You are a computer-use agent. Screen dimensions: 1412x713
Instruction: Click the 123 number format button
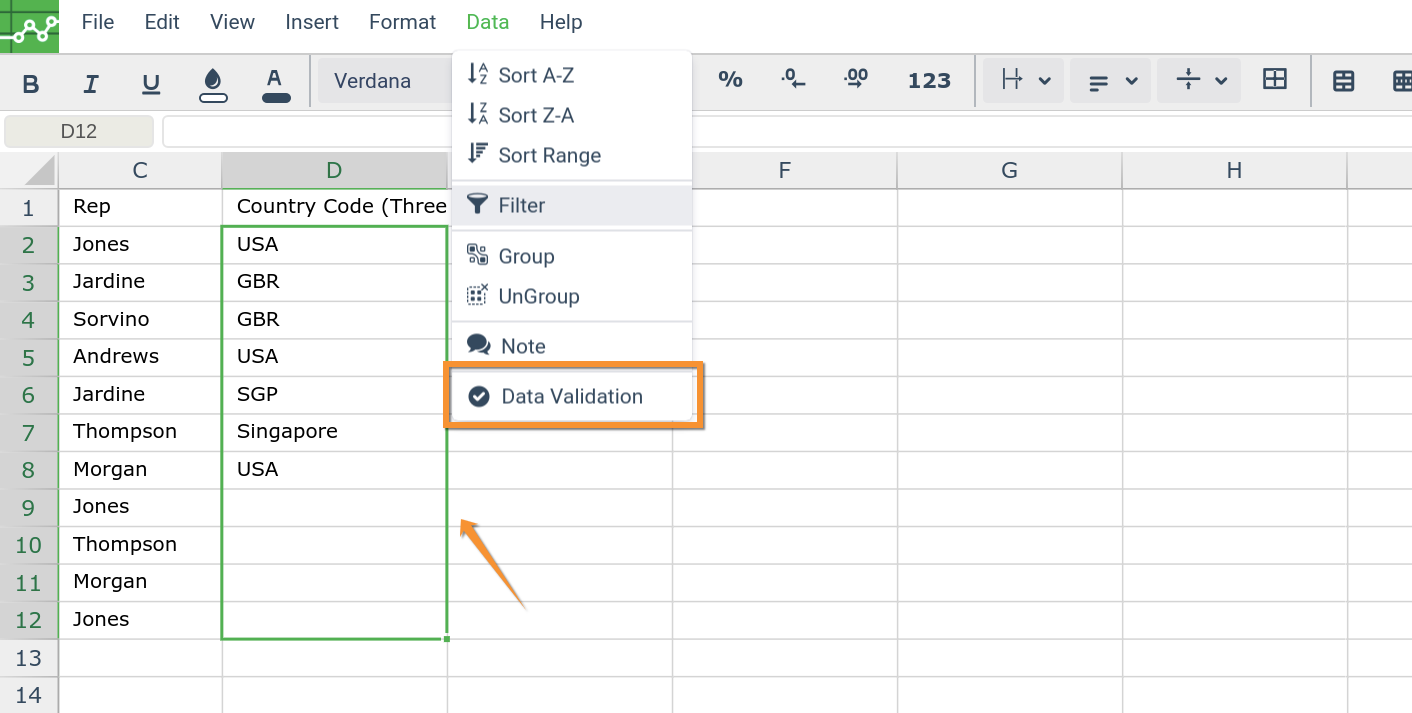[x=929, y=81]
